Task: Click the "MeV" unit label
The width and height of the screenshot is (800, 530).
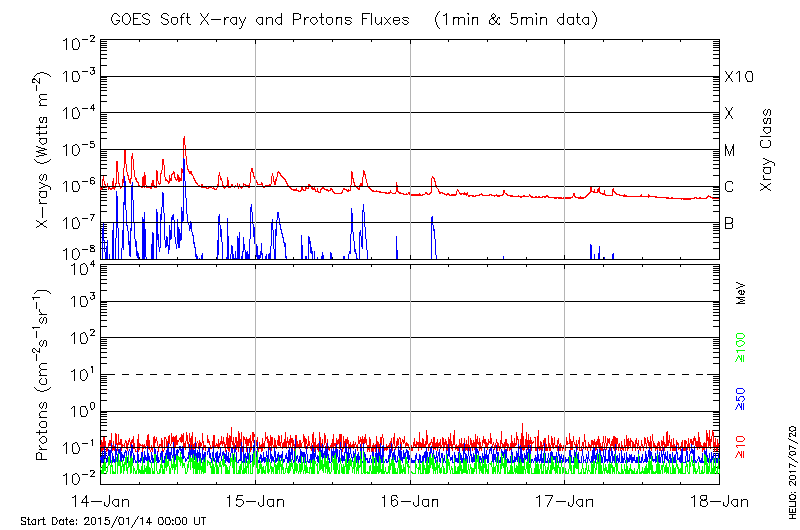Action: coord(741,293)
